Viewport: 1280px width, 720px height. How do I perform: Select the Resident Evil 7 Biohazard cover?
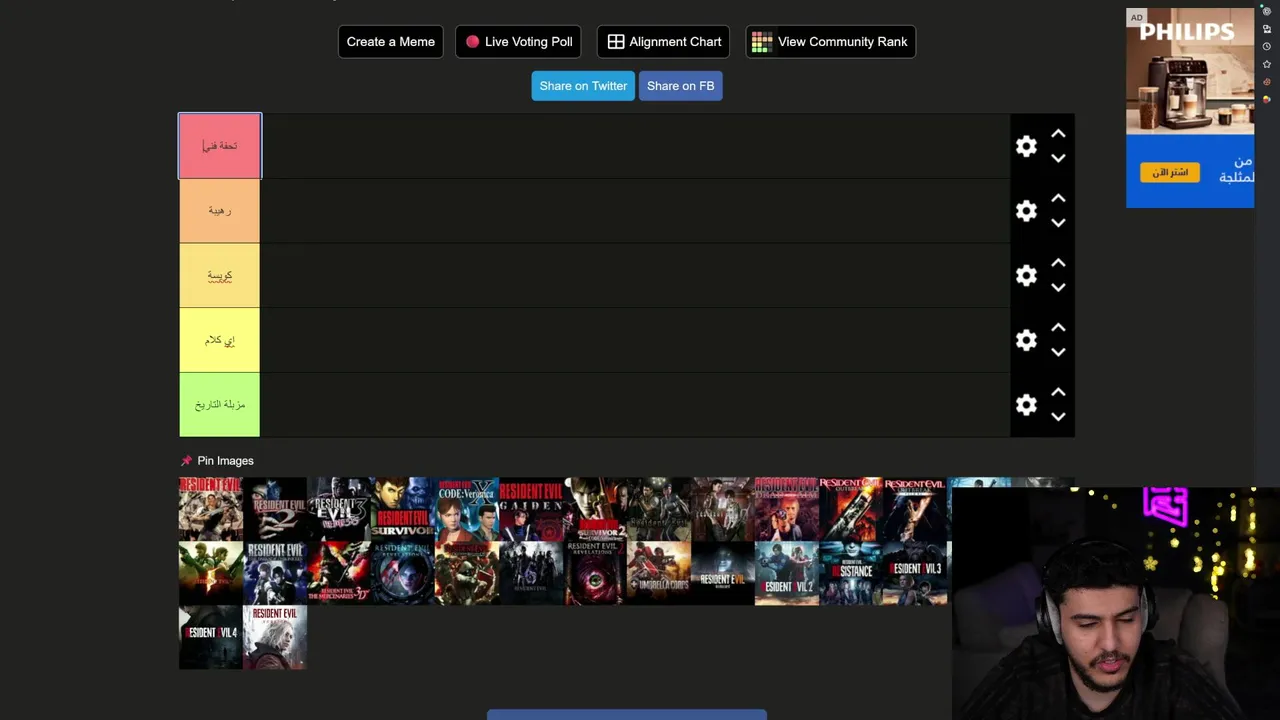pos(723,573)
